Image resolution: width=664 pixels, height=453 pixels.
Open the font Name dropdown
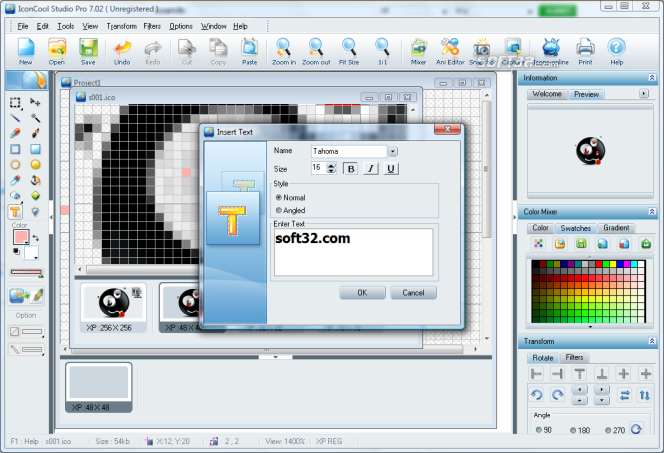pyautogui.click(x=393, y=151)
